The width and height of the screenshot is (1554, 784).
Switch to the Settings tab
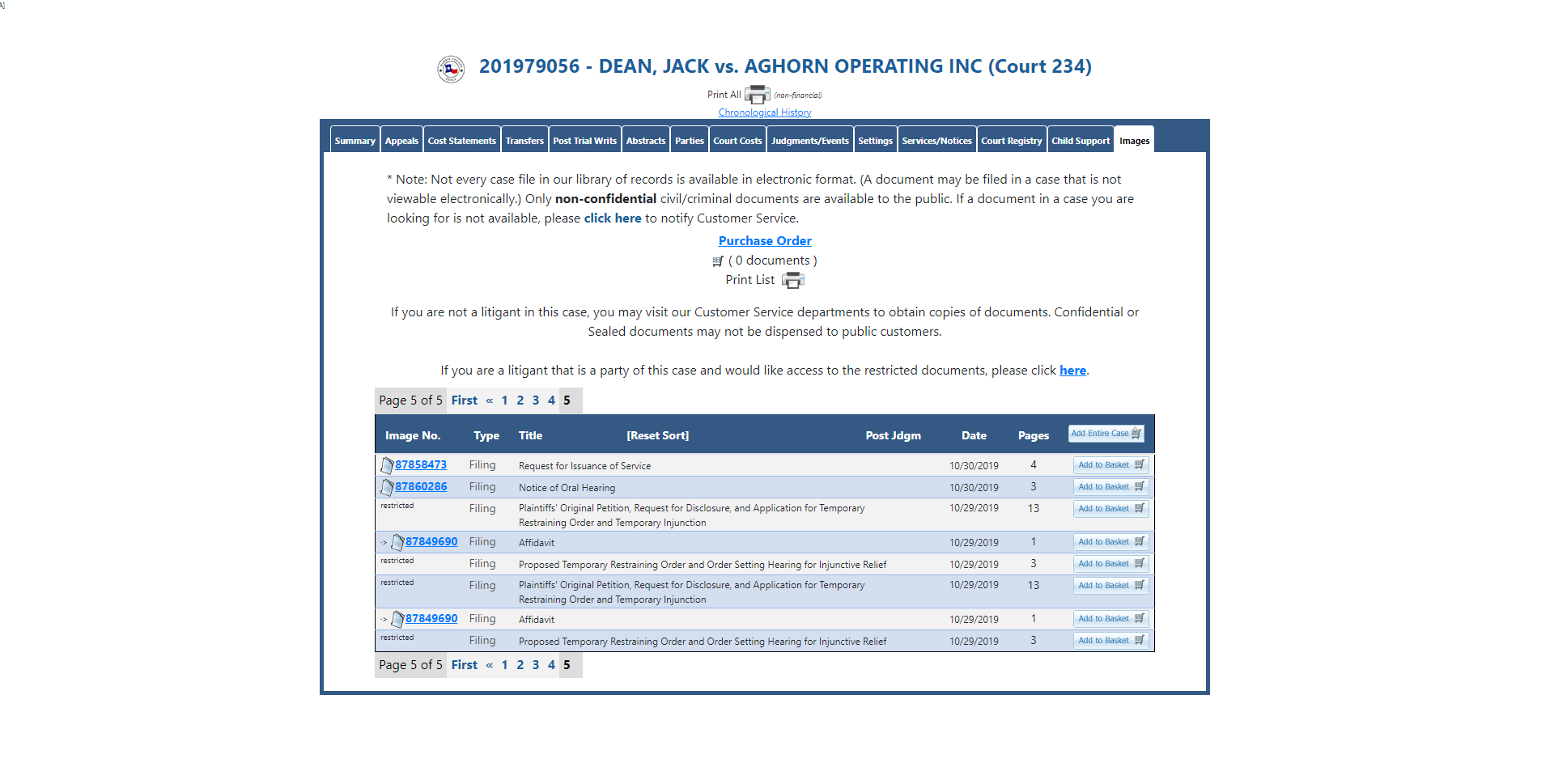click(x=876, y=140)
